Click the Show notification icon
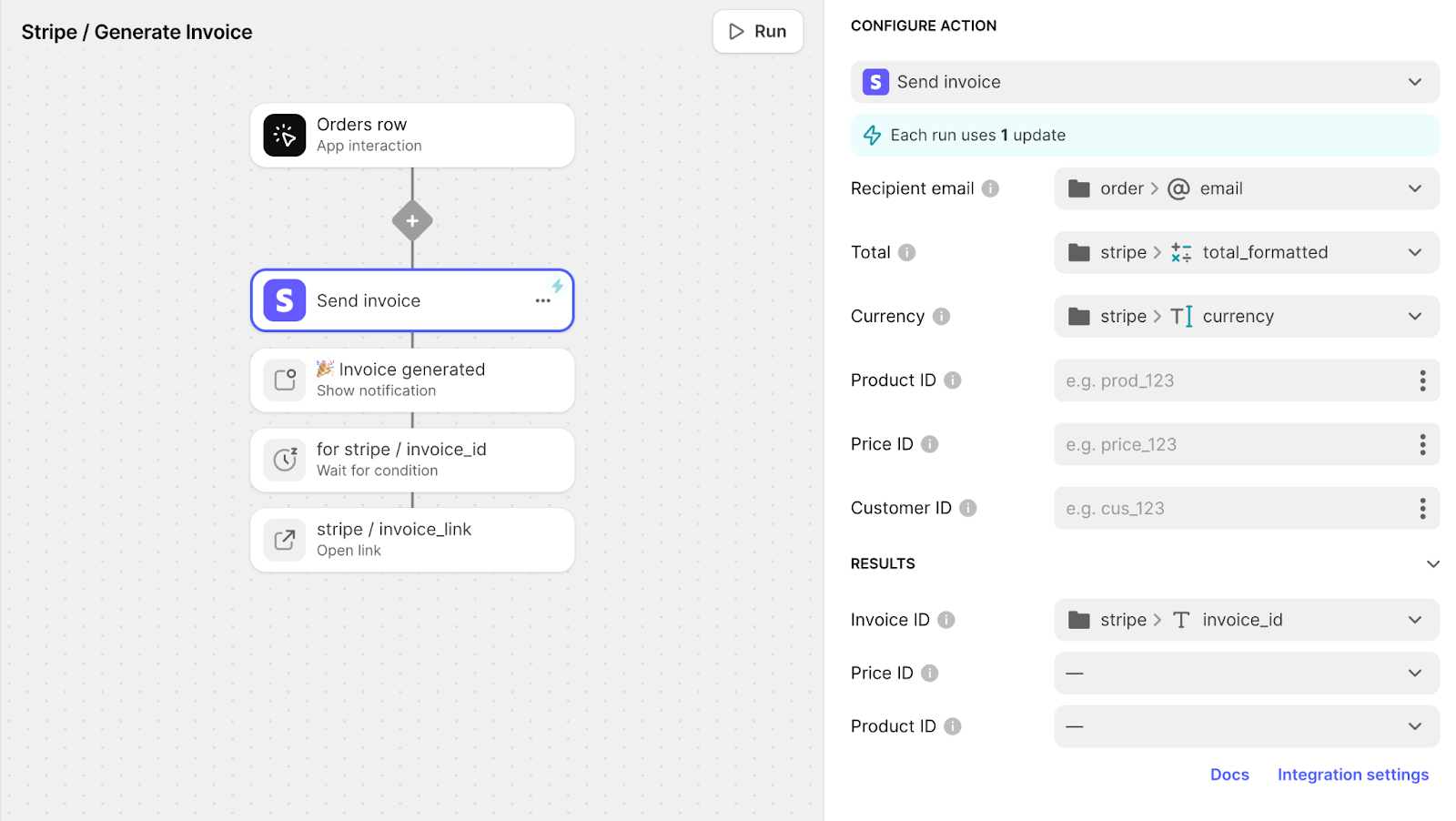The width and height of the screenshot is (1456, 821). click(x=285, y=380)
